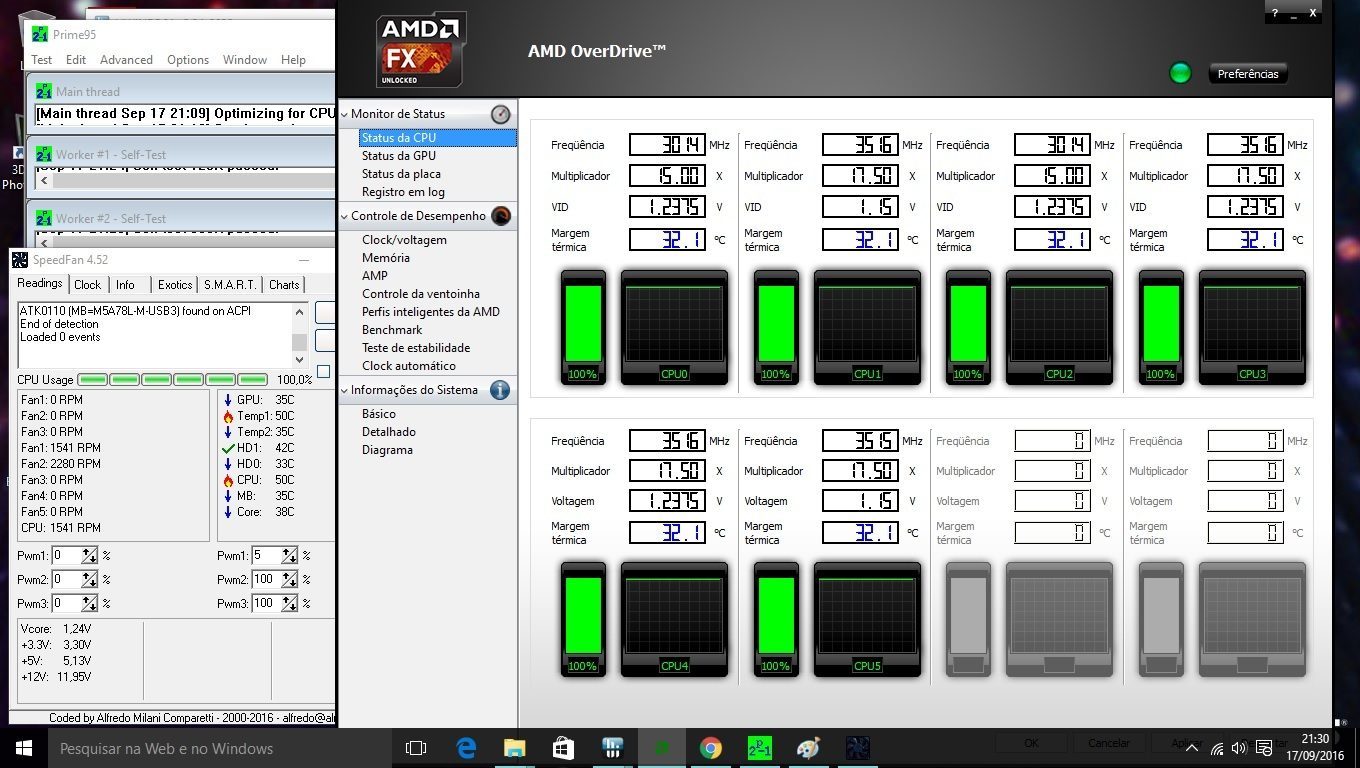Screen dimensions: 1360x768
Task: Click the down arrow icon beside Core temperature
Action: coord(228,512)
